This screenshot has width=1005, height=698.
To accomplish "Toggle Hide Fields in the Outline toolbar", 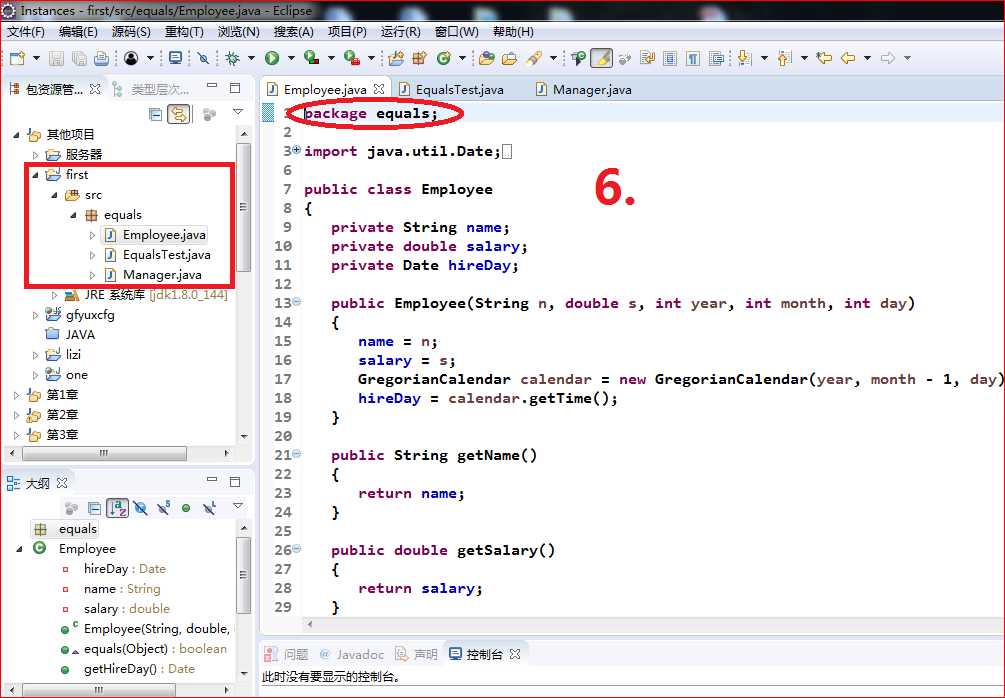I will click(141, 508).
